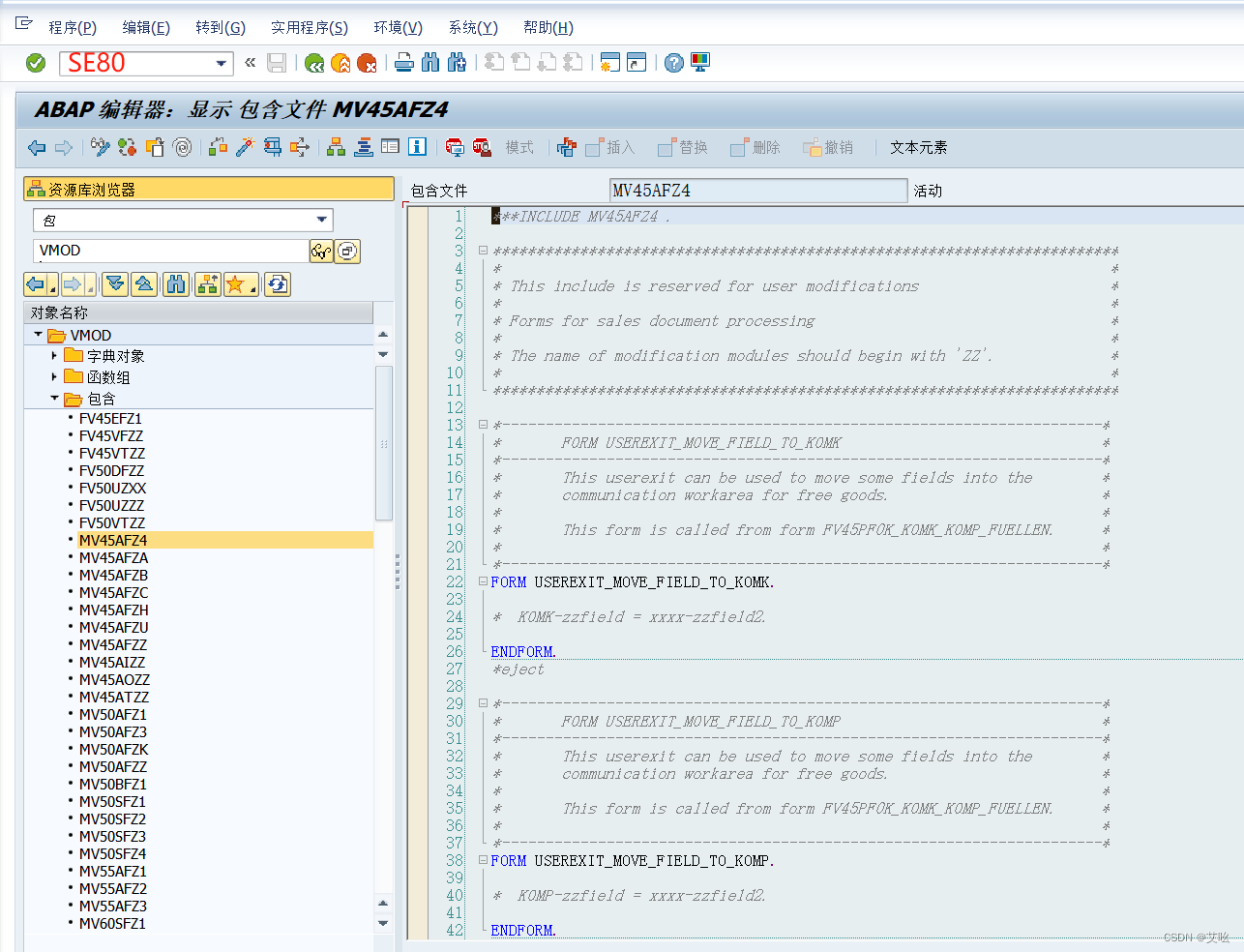Image resolution: width=1244 pixels, height=952 pixels.
Task: Click the blue left arrow in editor toolbar
Action: 37,147
